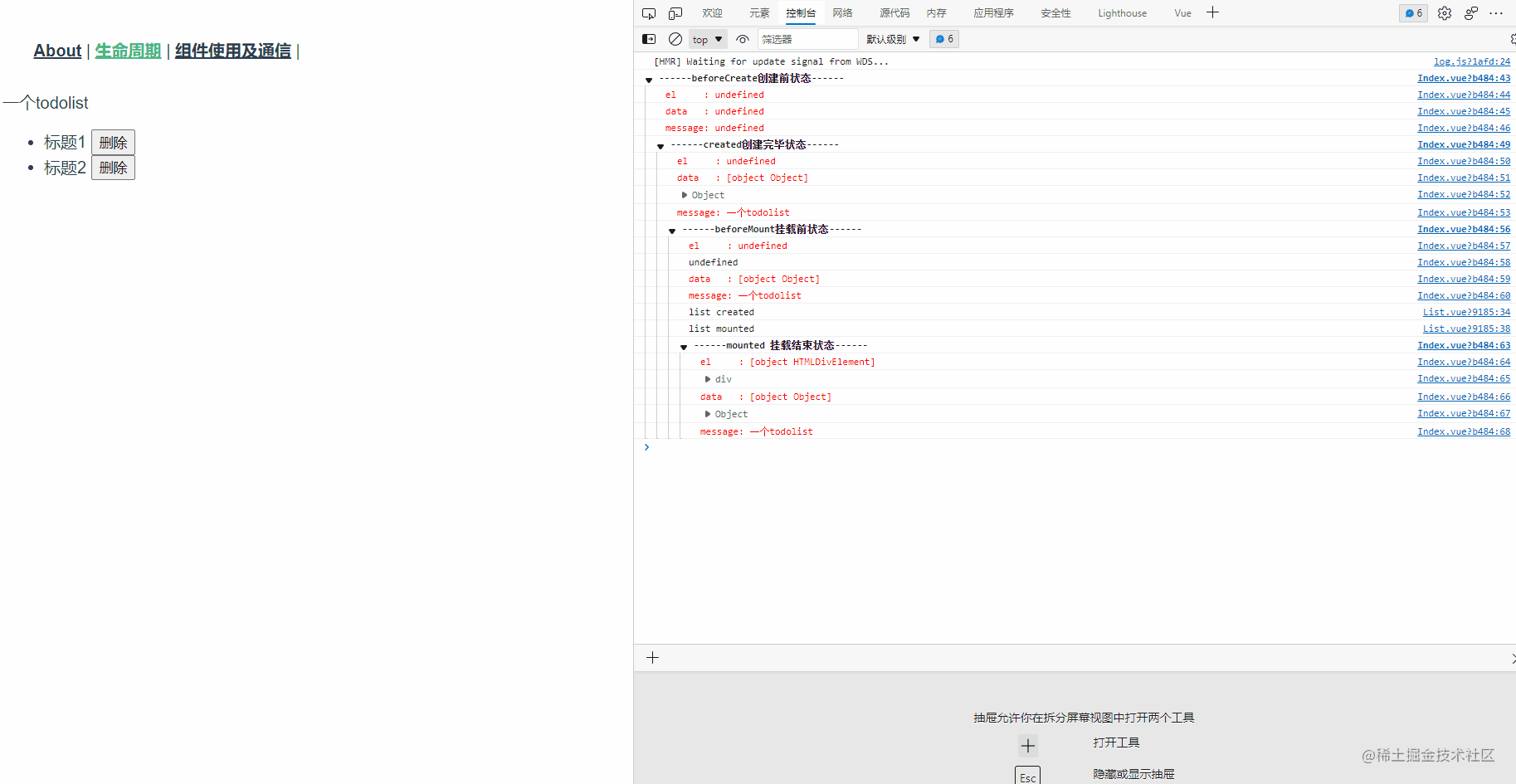Open source link Index.vue?b484:49
Viewport: 1516px width, 784px height.
(x=1464, y=144)
